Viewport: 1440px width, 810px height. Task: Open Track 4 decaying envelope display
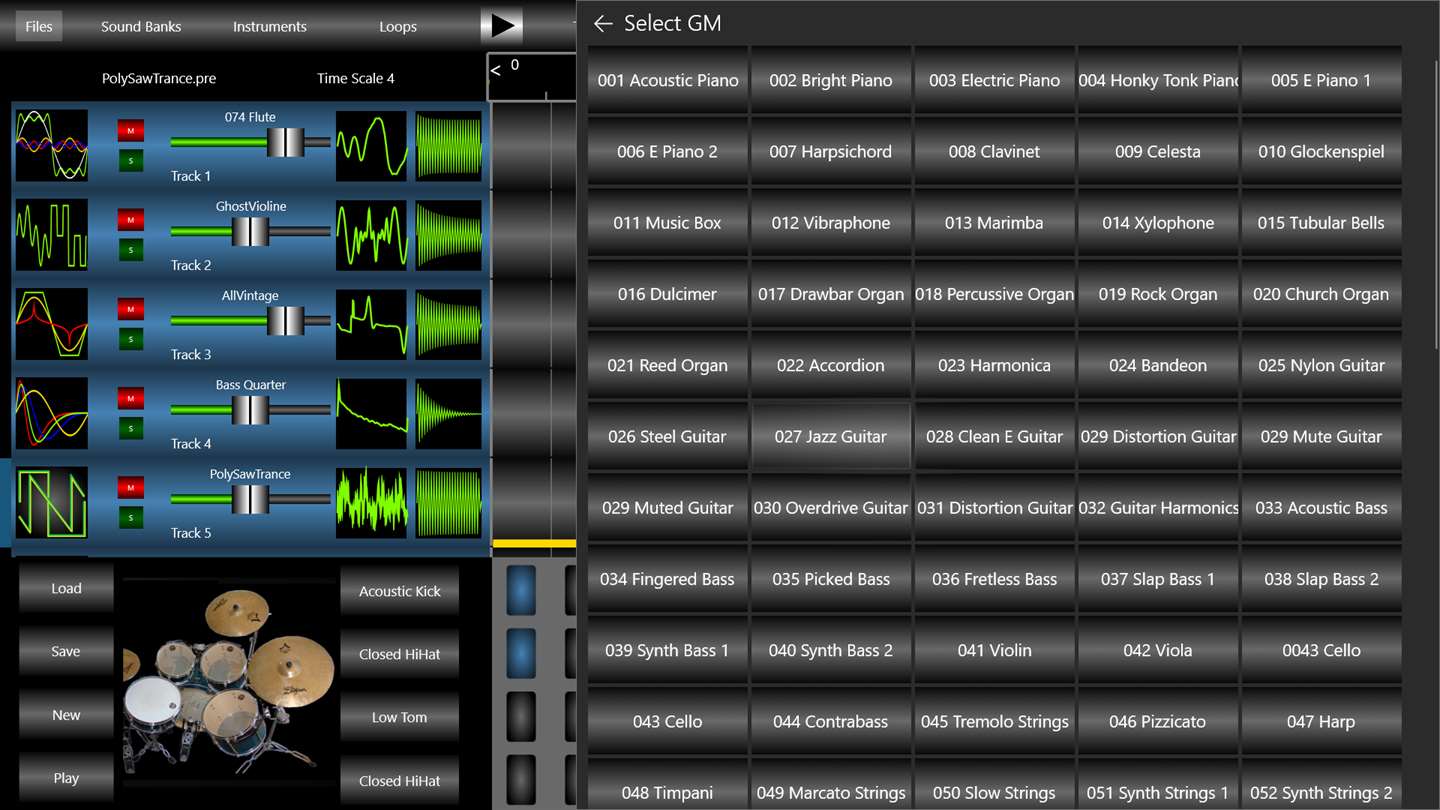point(449,413)
